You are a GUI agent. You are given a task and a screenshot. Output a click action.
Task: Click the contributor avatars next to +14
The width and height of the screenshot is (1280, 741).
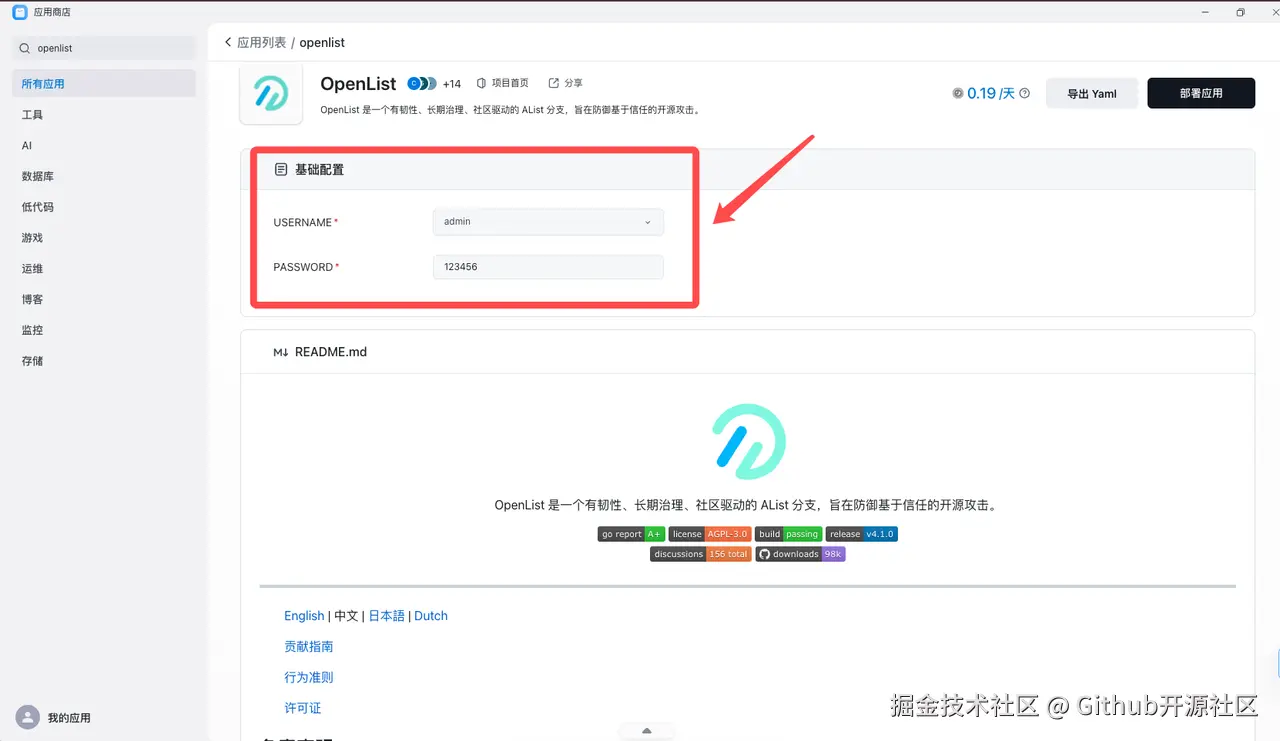422,83
